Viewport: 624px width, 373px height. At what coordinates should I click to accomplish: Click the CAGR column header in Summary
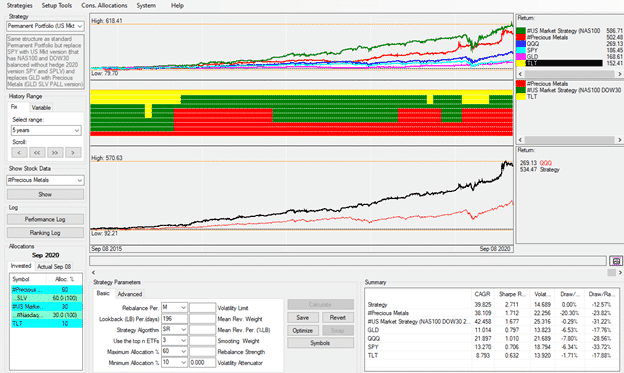tap(482, 294)
